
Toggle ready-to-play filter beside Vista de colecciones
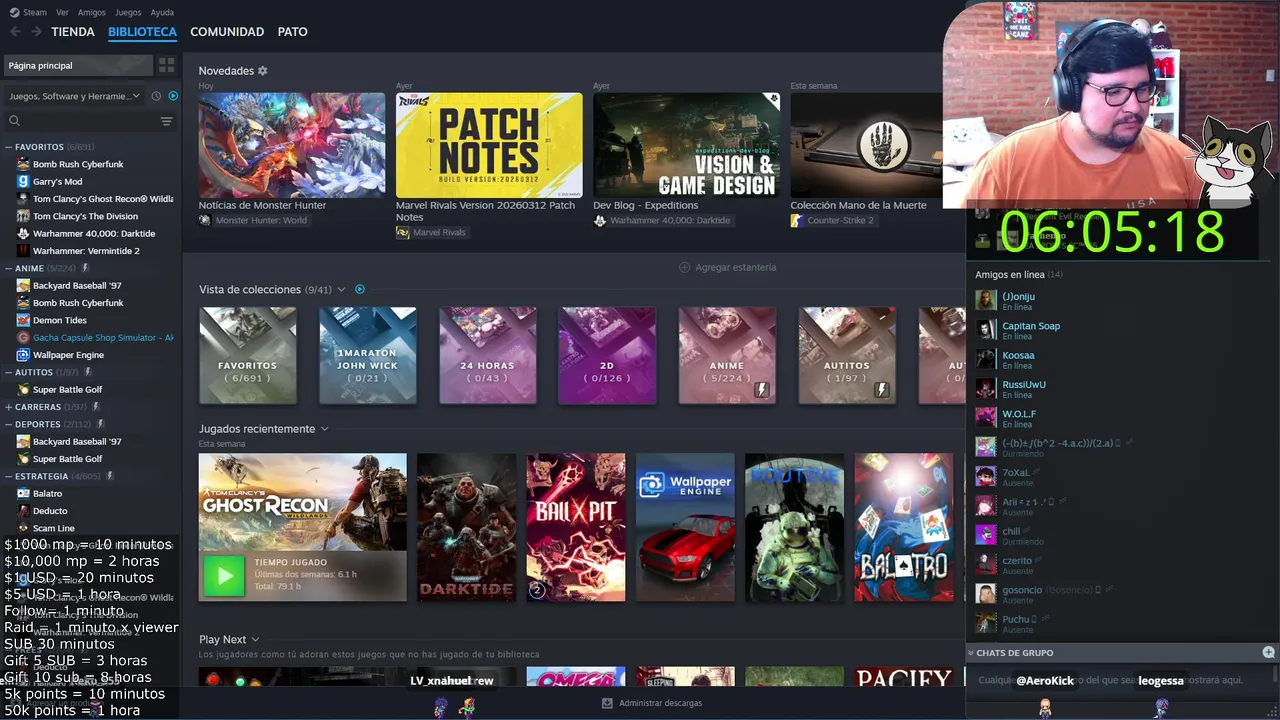360,289
